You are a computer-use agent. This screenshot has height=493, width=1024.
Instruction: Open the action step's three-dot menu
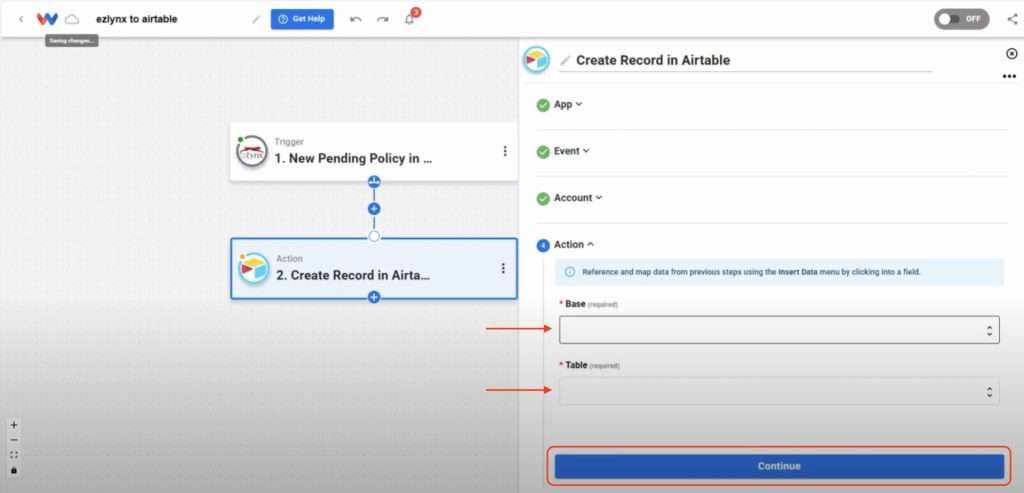coord(503,268)
